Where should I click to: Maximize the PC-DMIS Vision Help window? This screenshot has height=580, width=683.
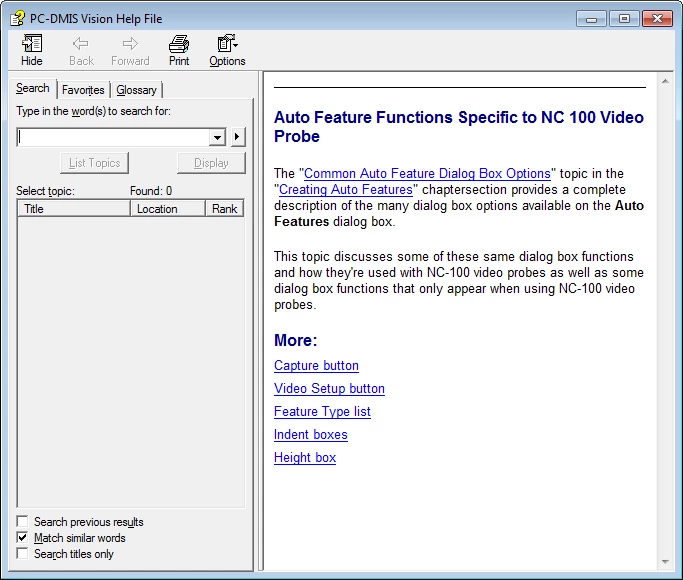click(x=624, y=19)
